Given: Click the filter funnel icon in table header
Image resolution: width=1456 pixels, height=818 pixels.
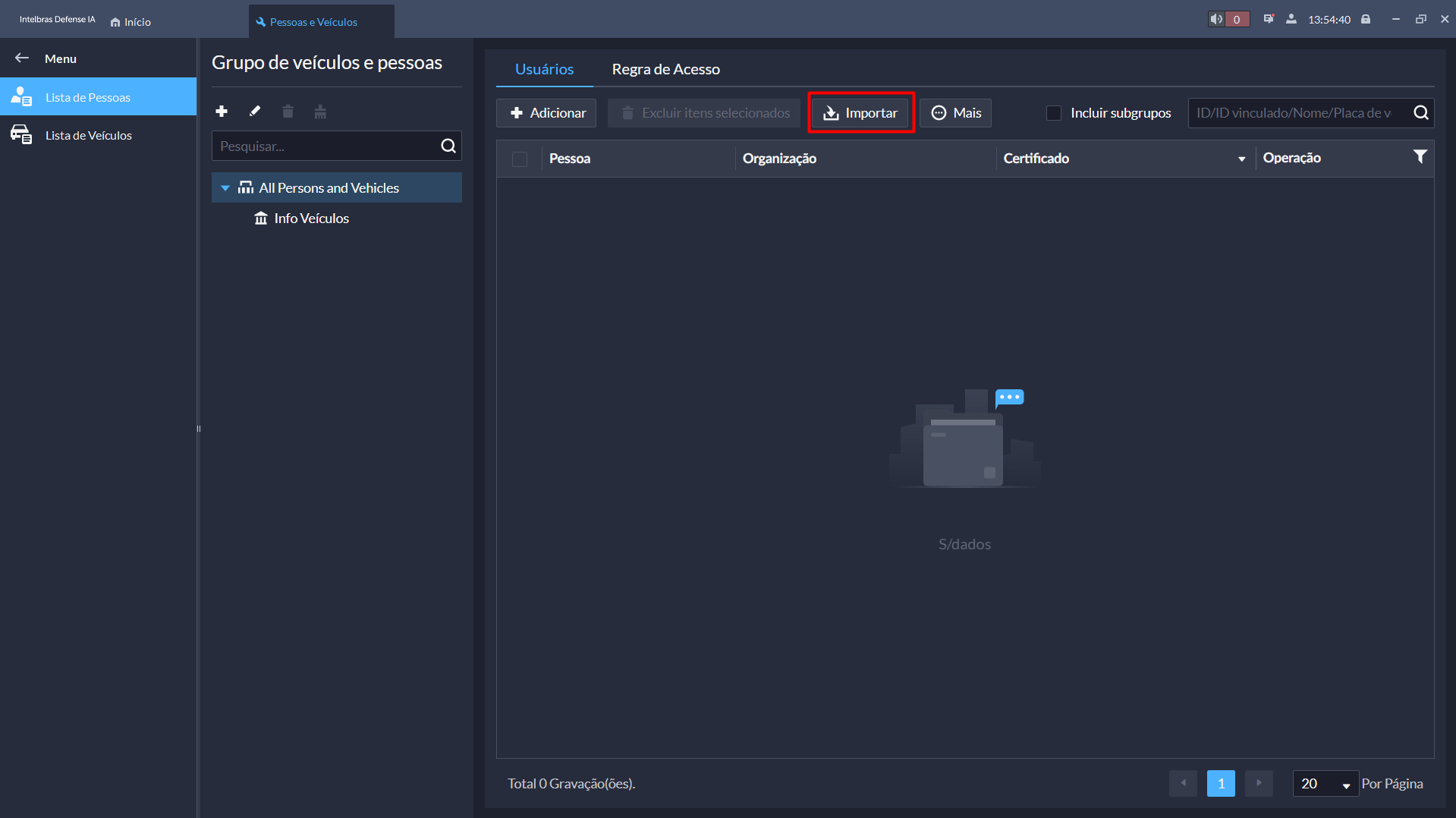Looking at the screenshot, I should click(1420, 157).
